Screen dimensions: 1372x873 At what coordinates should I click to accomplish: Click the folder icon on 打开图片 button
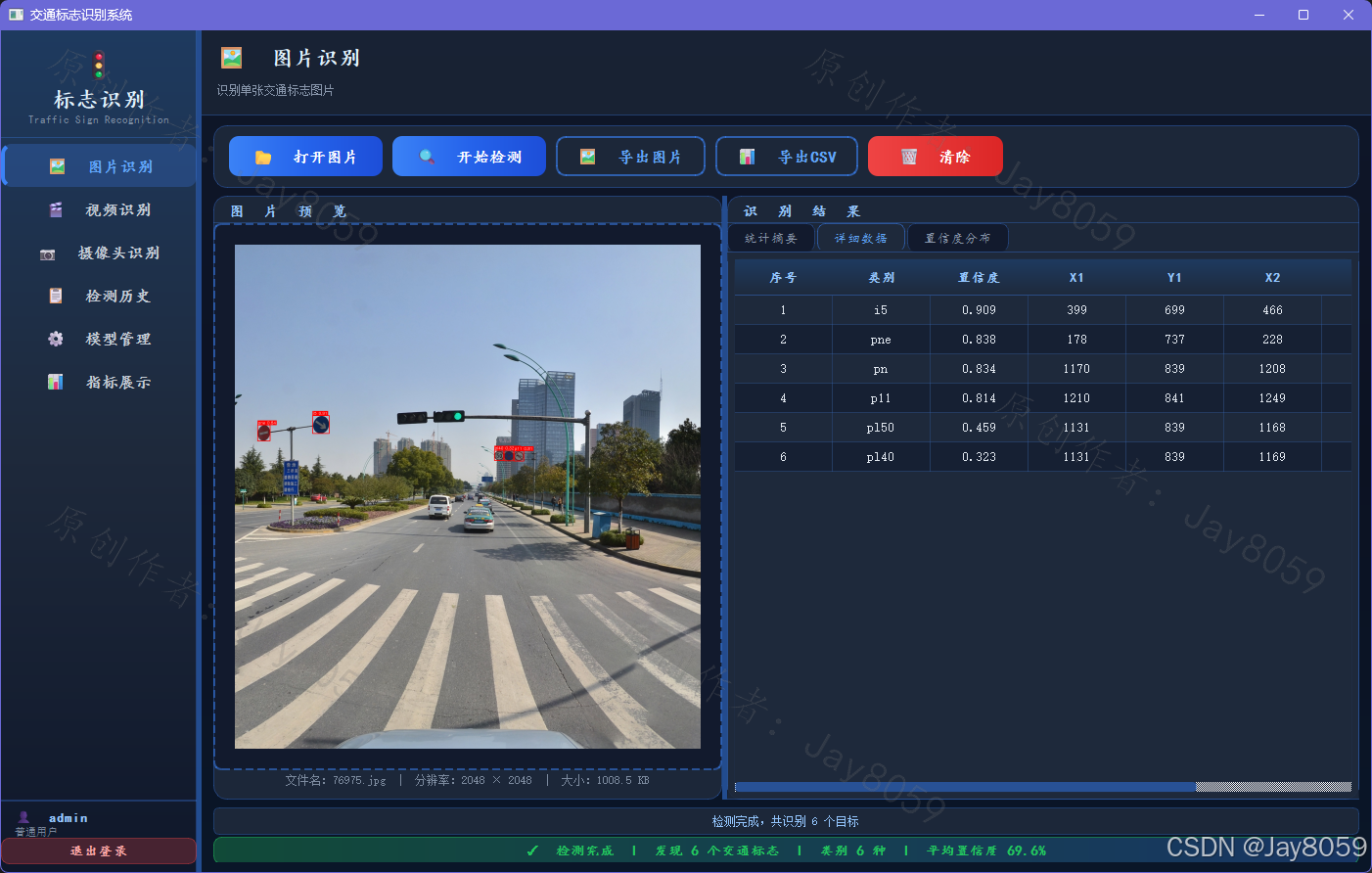[263, 157]
